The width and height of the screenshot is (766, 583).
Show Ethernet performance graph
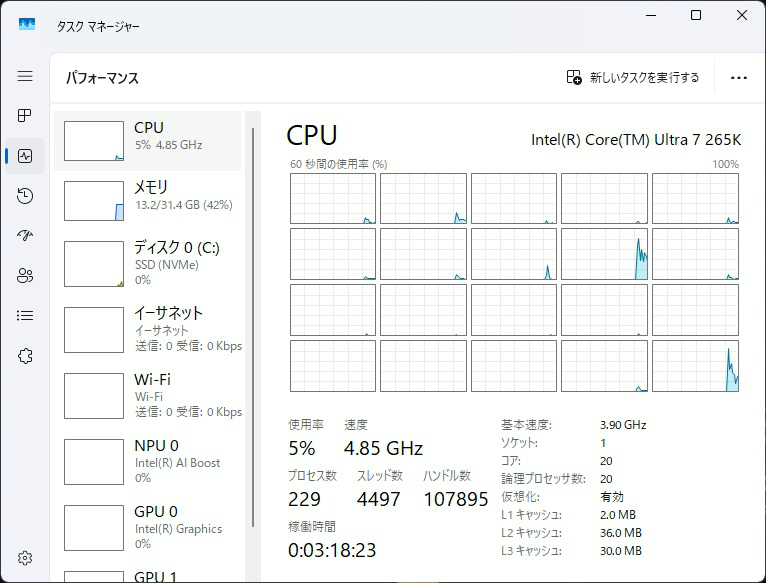click(150, 329)
